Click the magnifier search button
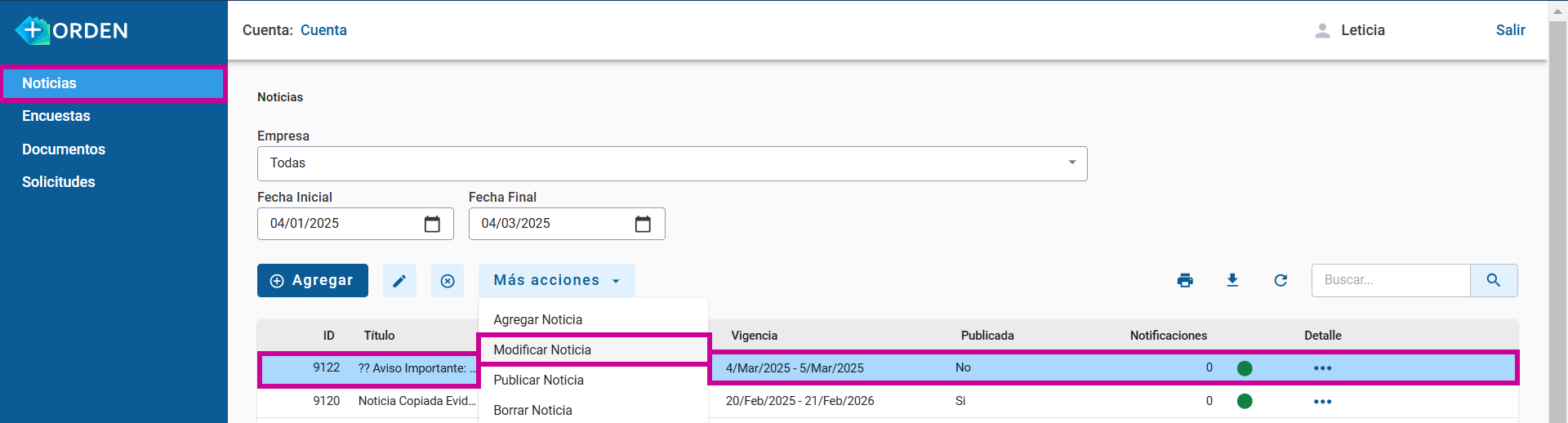 1493,280
